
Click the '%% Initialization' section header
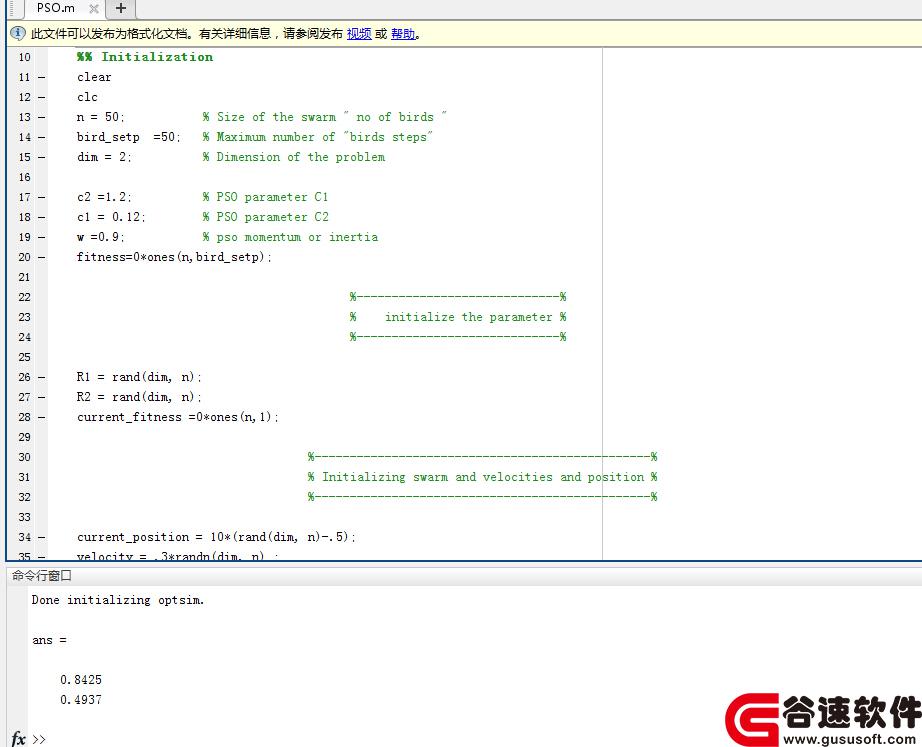145,57
